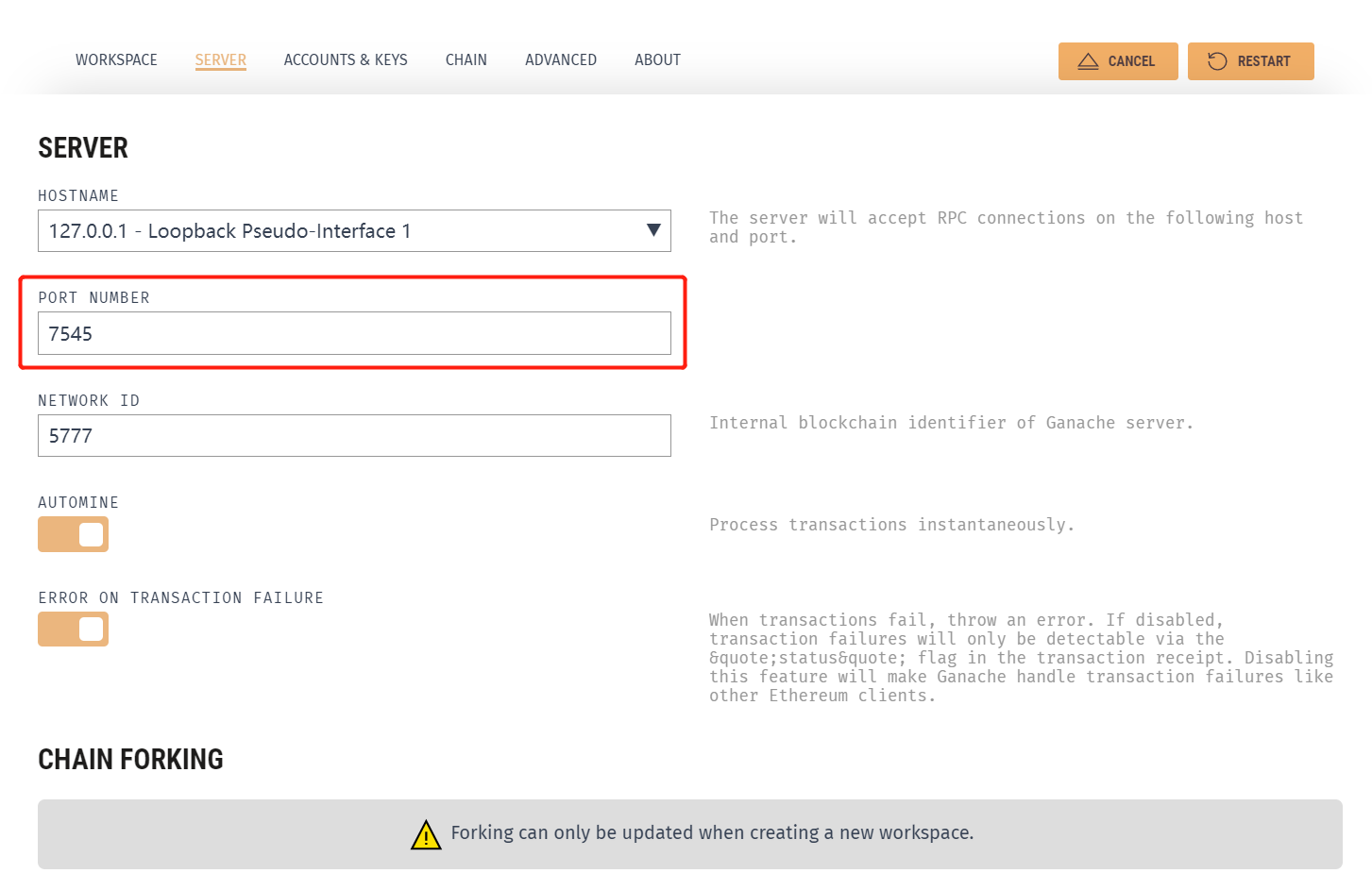1372x890 pixels.
Task: Select the 127.0.0.1 Loopback hostname combo box
Action: point(354,230)
